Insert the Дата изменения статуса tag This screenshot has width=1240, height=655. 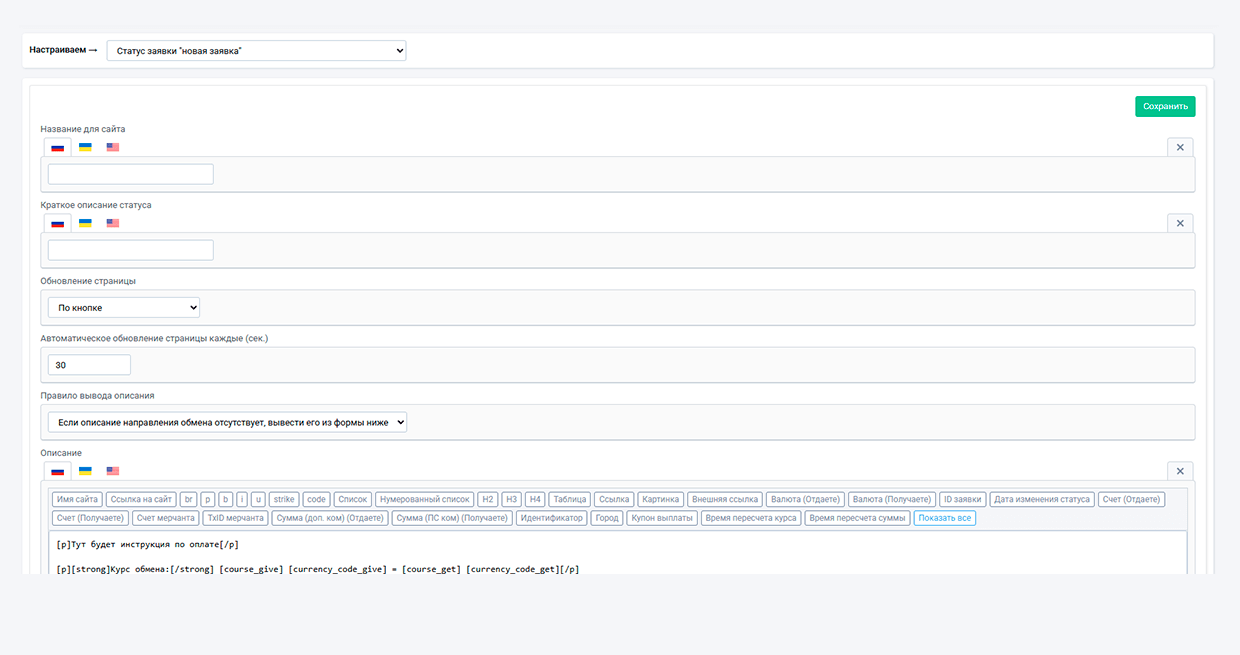point(1042,499)
